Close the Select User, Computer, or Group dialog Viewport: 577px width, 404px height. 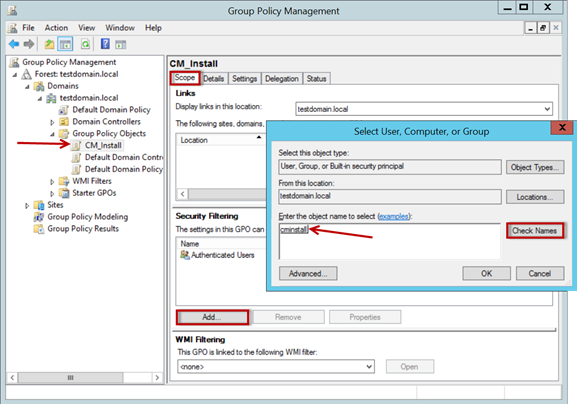pyautogui.click(x=562, y=128)
